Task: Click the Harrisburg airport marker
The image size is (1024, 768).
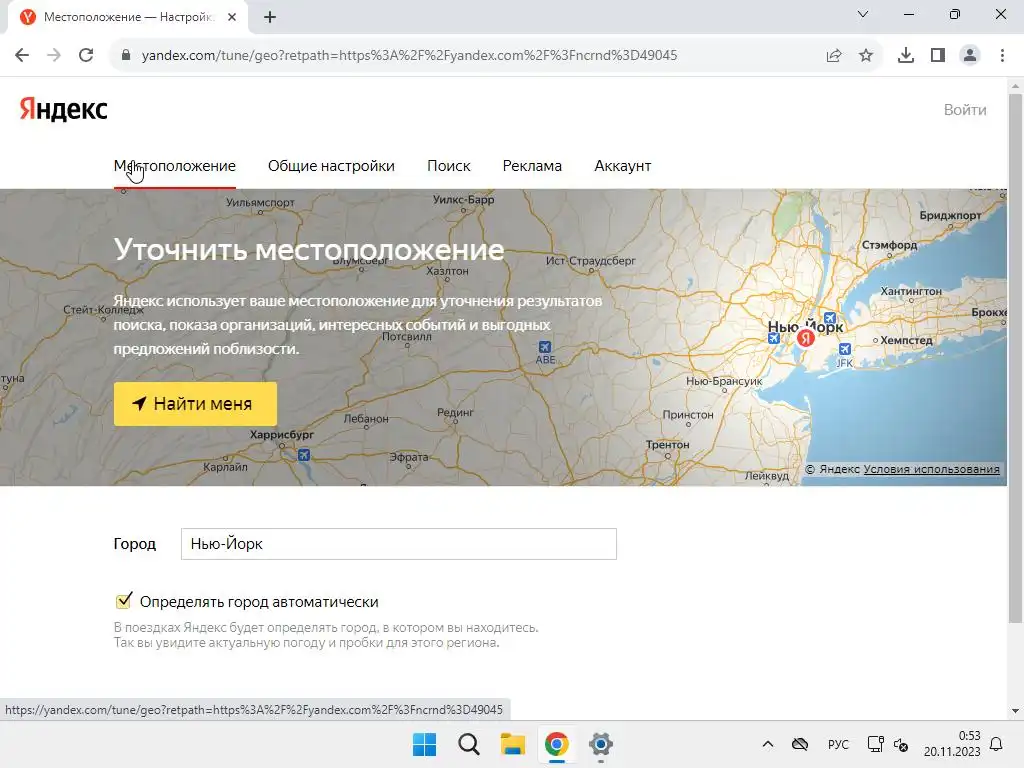Action: point(304,455)
